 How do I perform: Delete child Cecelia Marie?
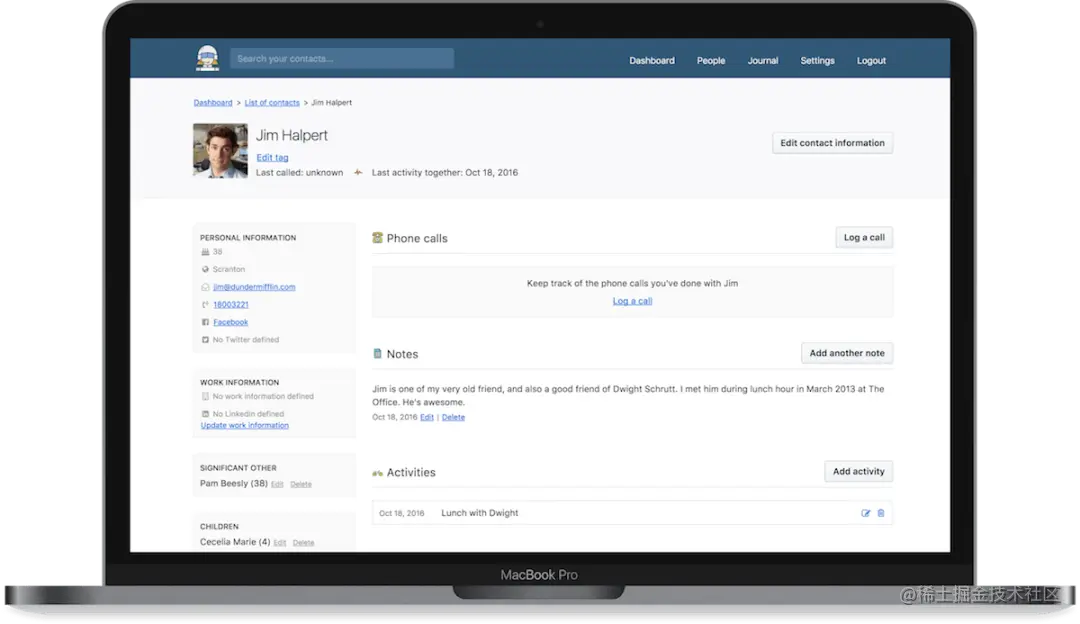pos(304,543)
